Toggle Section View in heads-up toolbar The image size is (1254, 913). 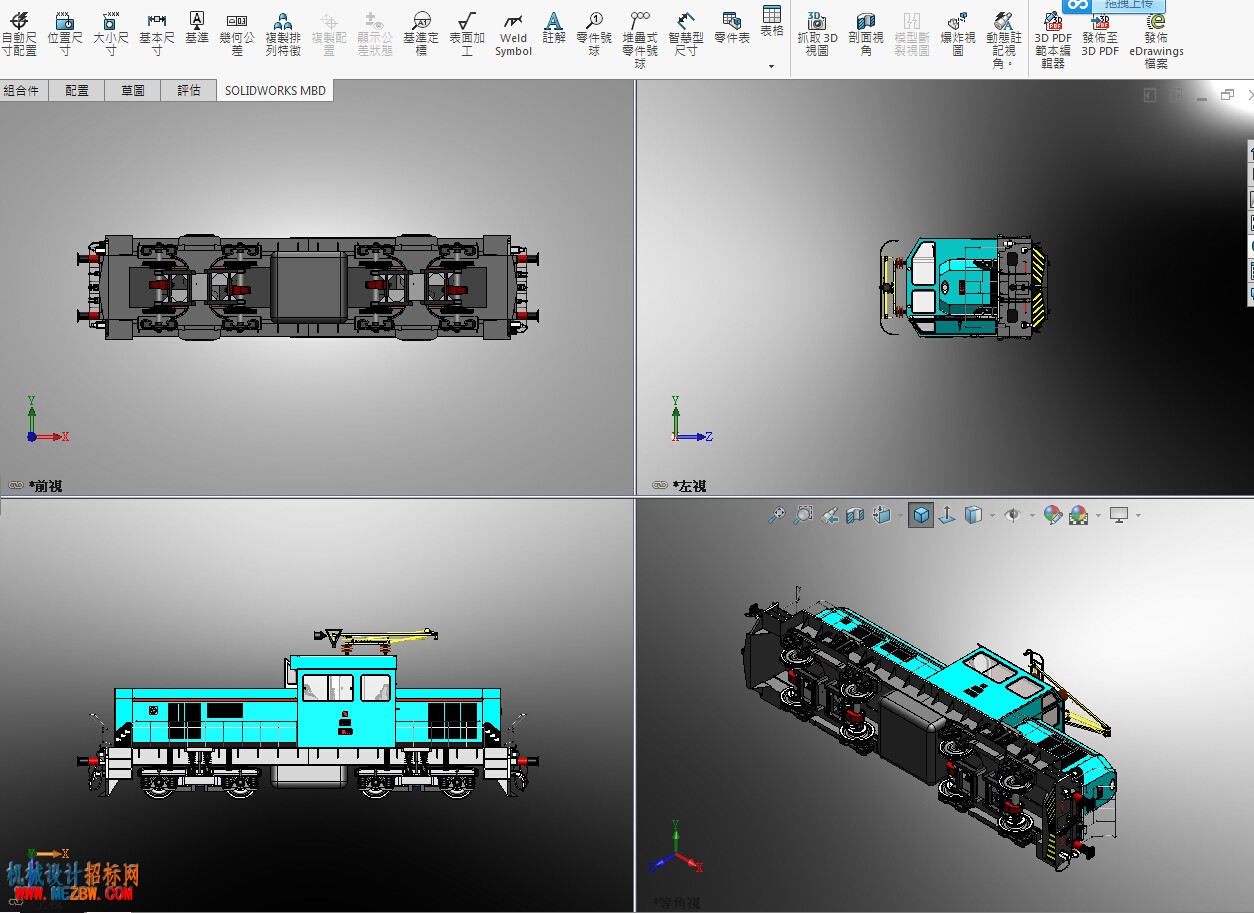pyautogui.click(x=855, y=515)
